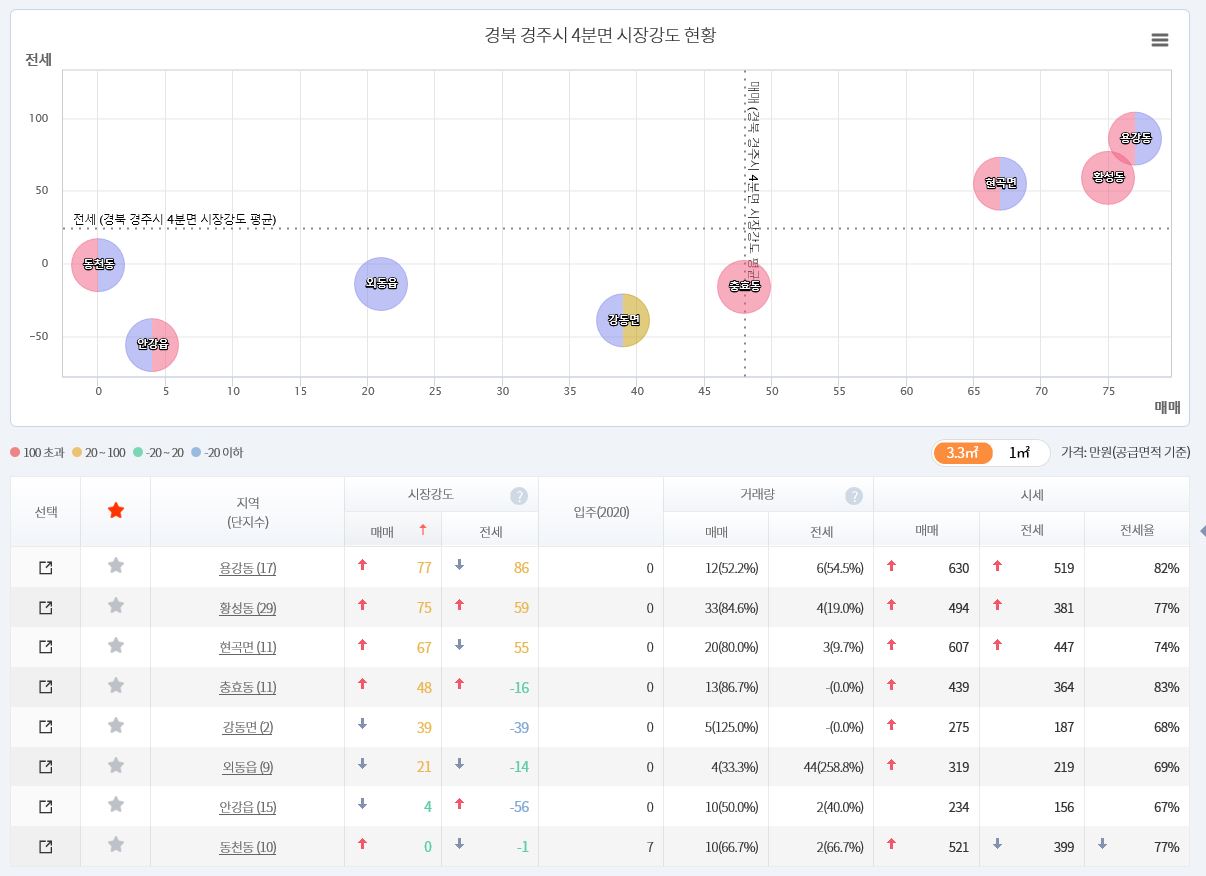Favorite the 동천동 row star

coord(116,846)
